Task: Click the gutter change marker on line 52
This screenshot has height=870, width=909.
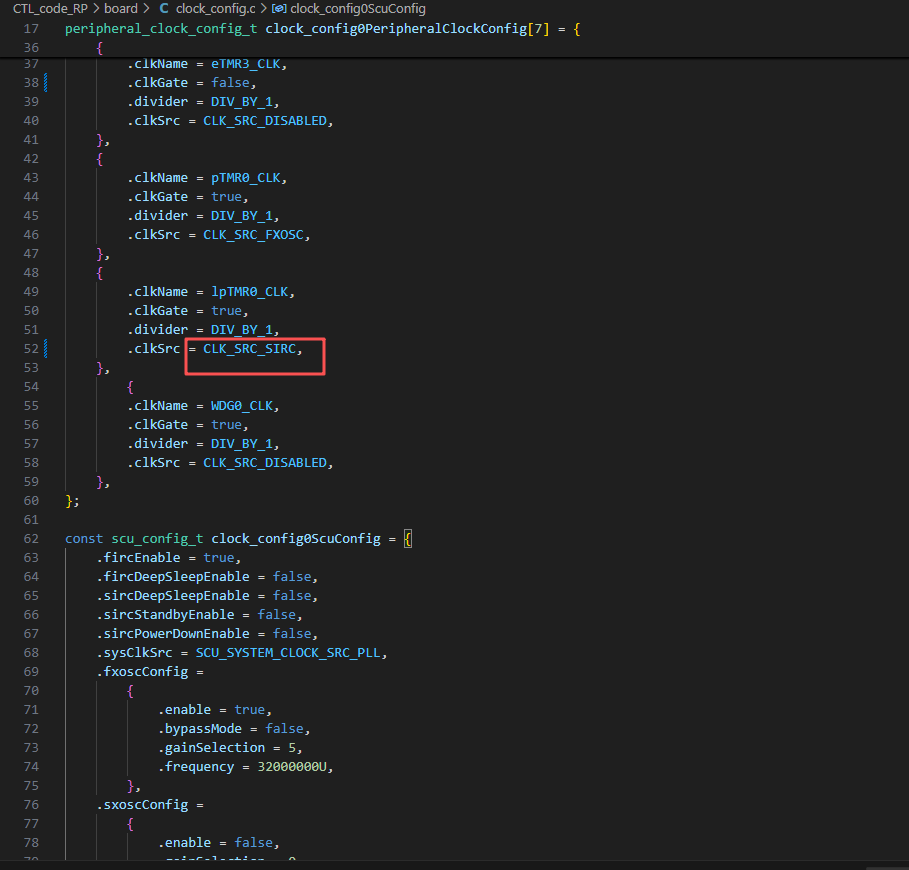Action: 46,349
